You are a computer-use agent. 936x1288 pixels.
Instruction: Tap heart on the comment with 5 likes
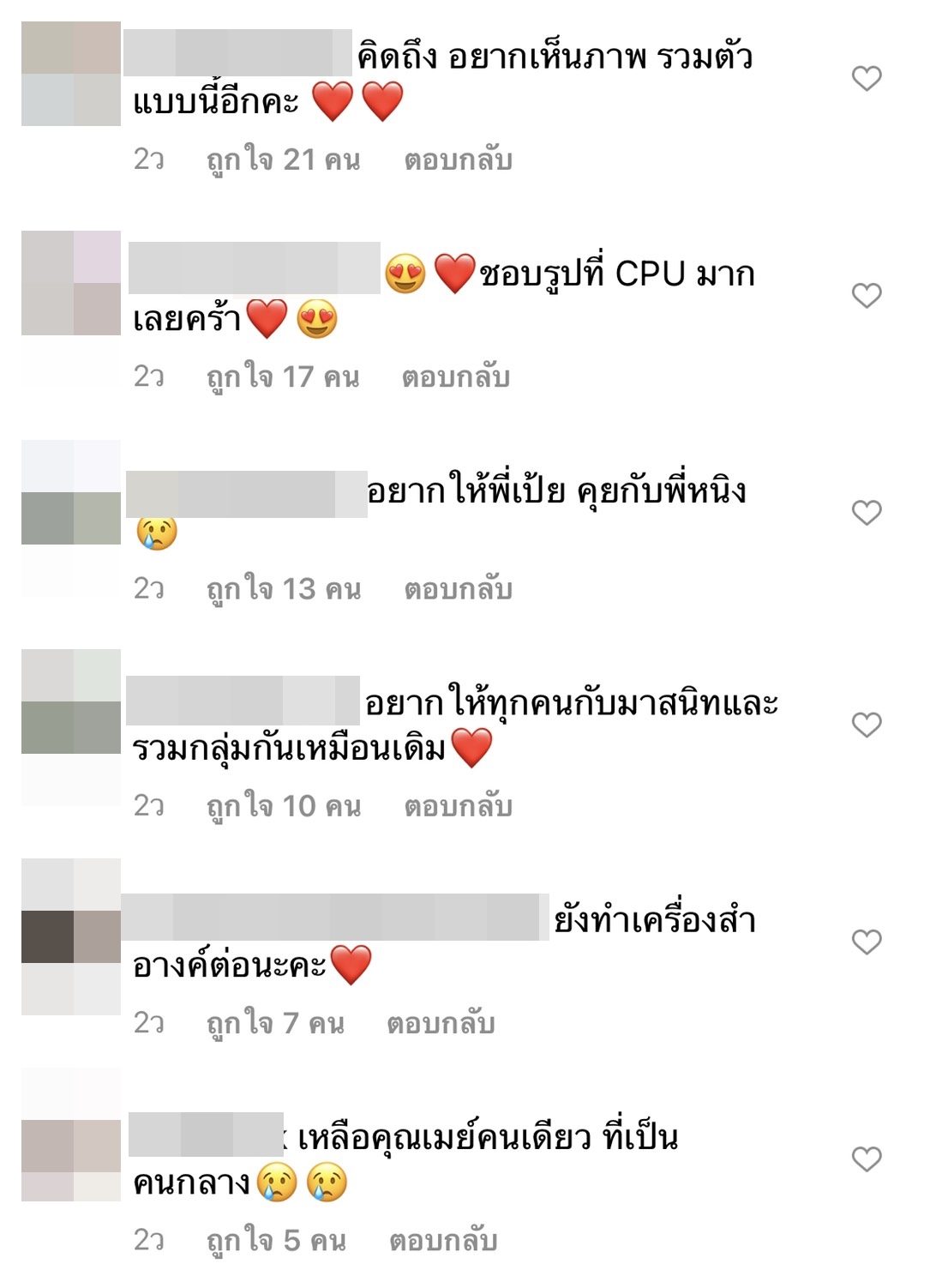pyautogui.click(x=867, y=1159)
